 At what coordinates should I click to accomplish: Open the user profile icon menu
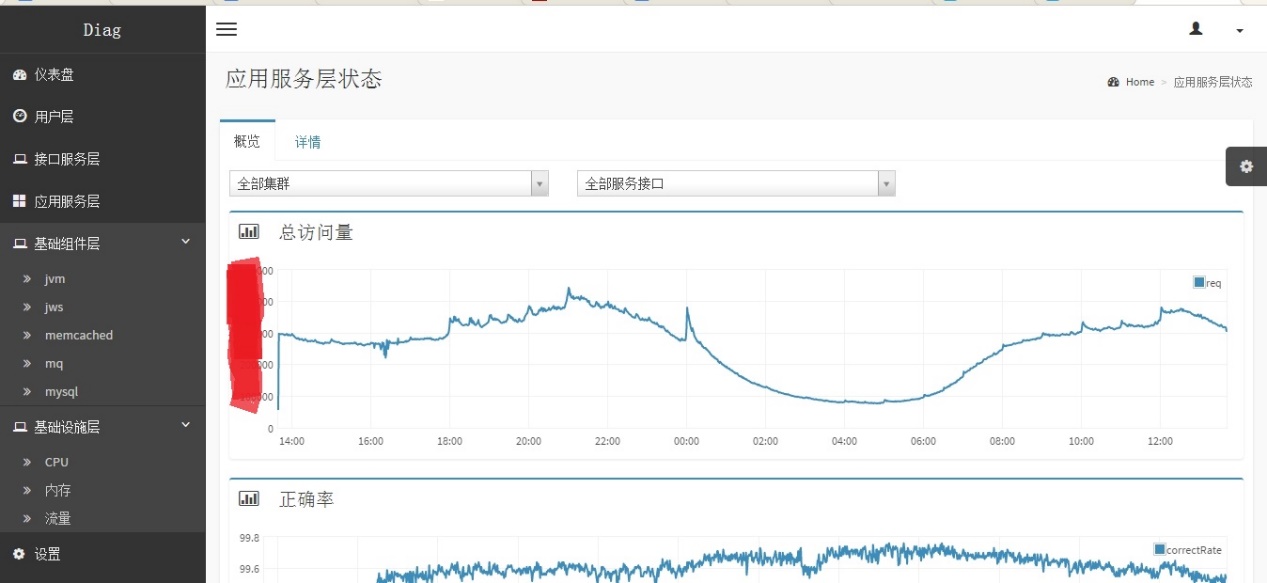tap(1196, 30)
